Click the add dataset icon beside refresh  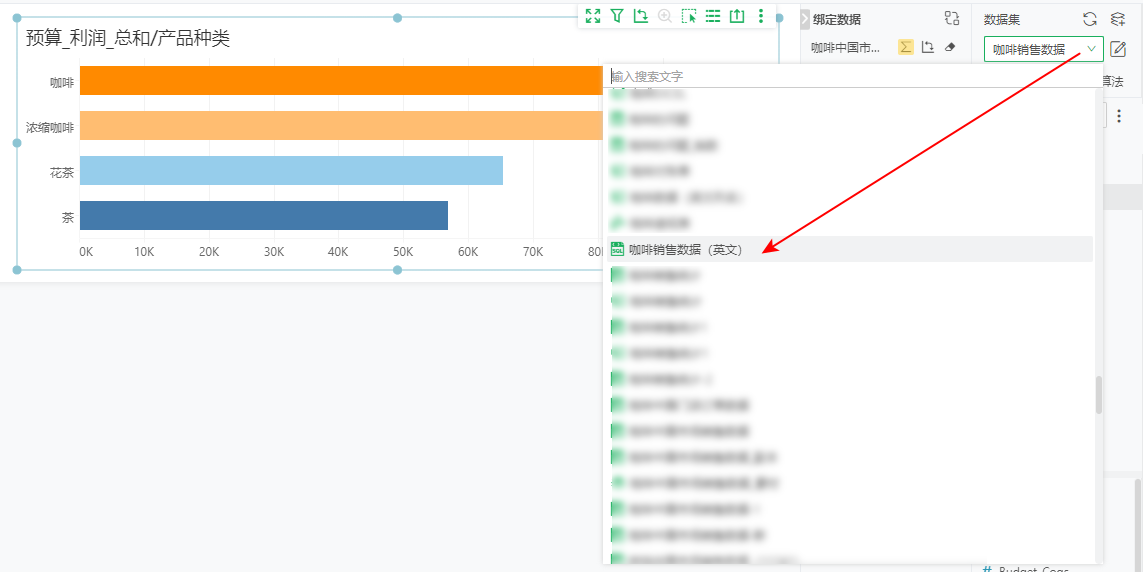[1118, 19]
